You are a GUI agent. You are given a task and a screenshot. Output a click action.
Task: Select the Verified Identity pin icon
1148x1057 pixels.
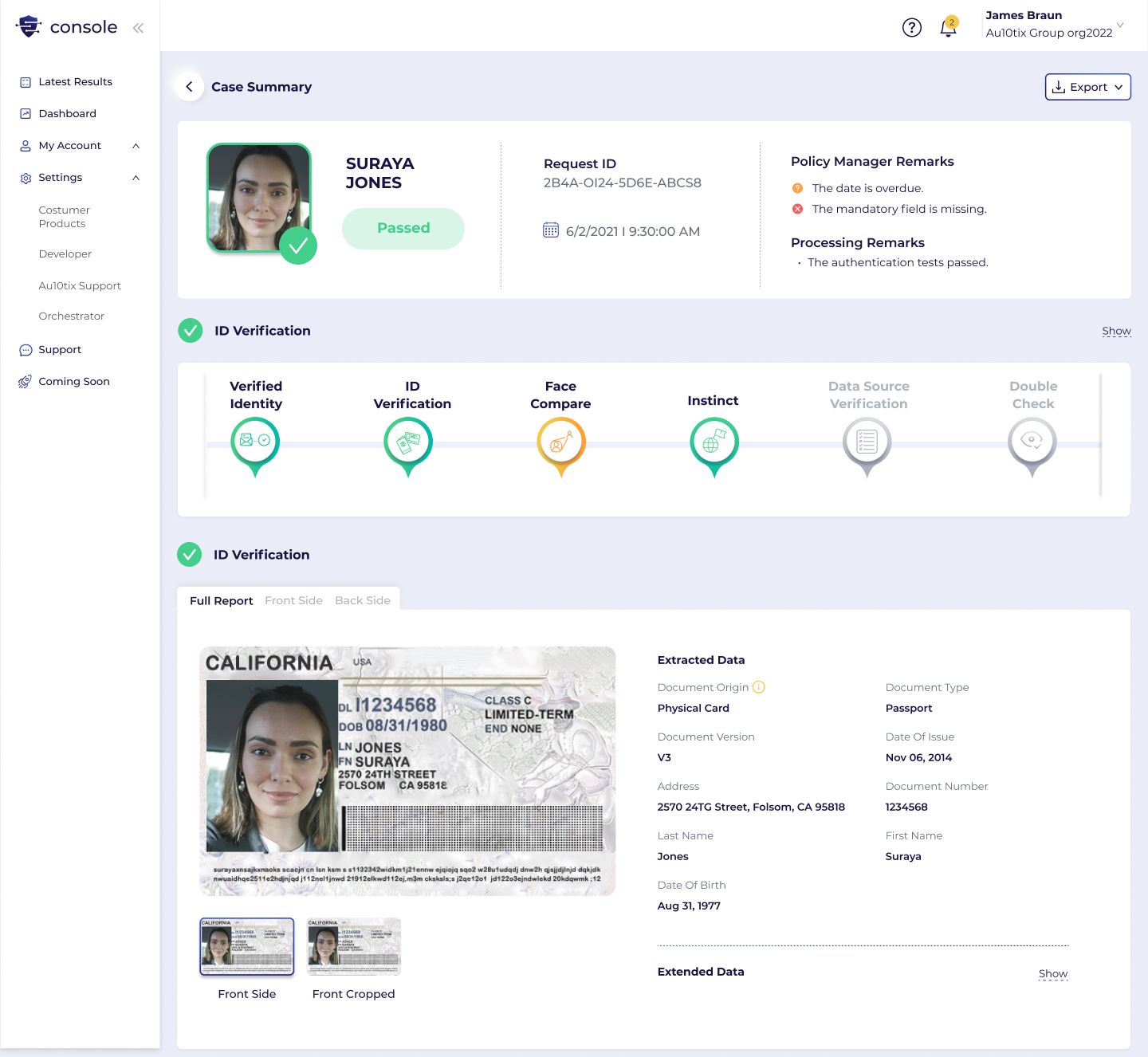tap(255, 446)
